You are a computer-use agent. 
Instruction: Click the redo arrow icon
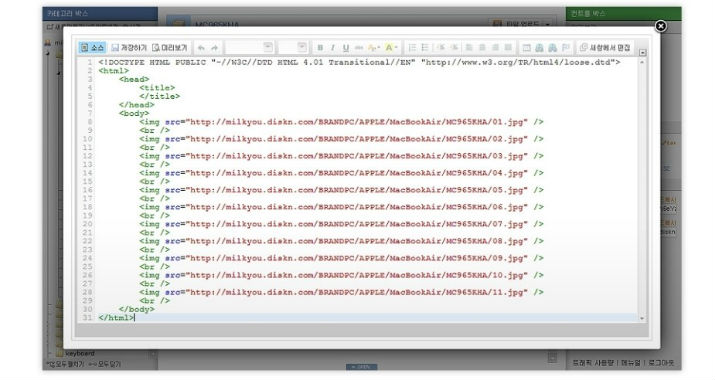pos(215,47)
